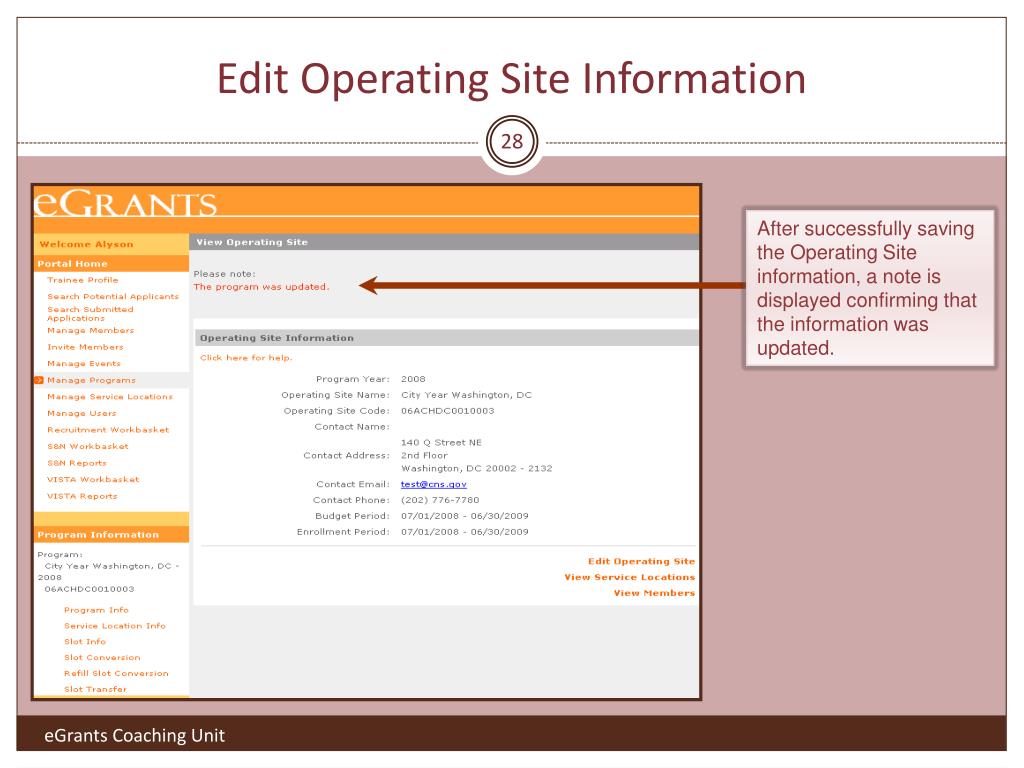Click operating site code 06ACHDC0010003 value
Image resolution: width=1024 pixels, height=768 pixels.
tap(447, 411)
